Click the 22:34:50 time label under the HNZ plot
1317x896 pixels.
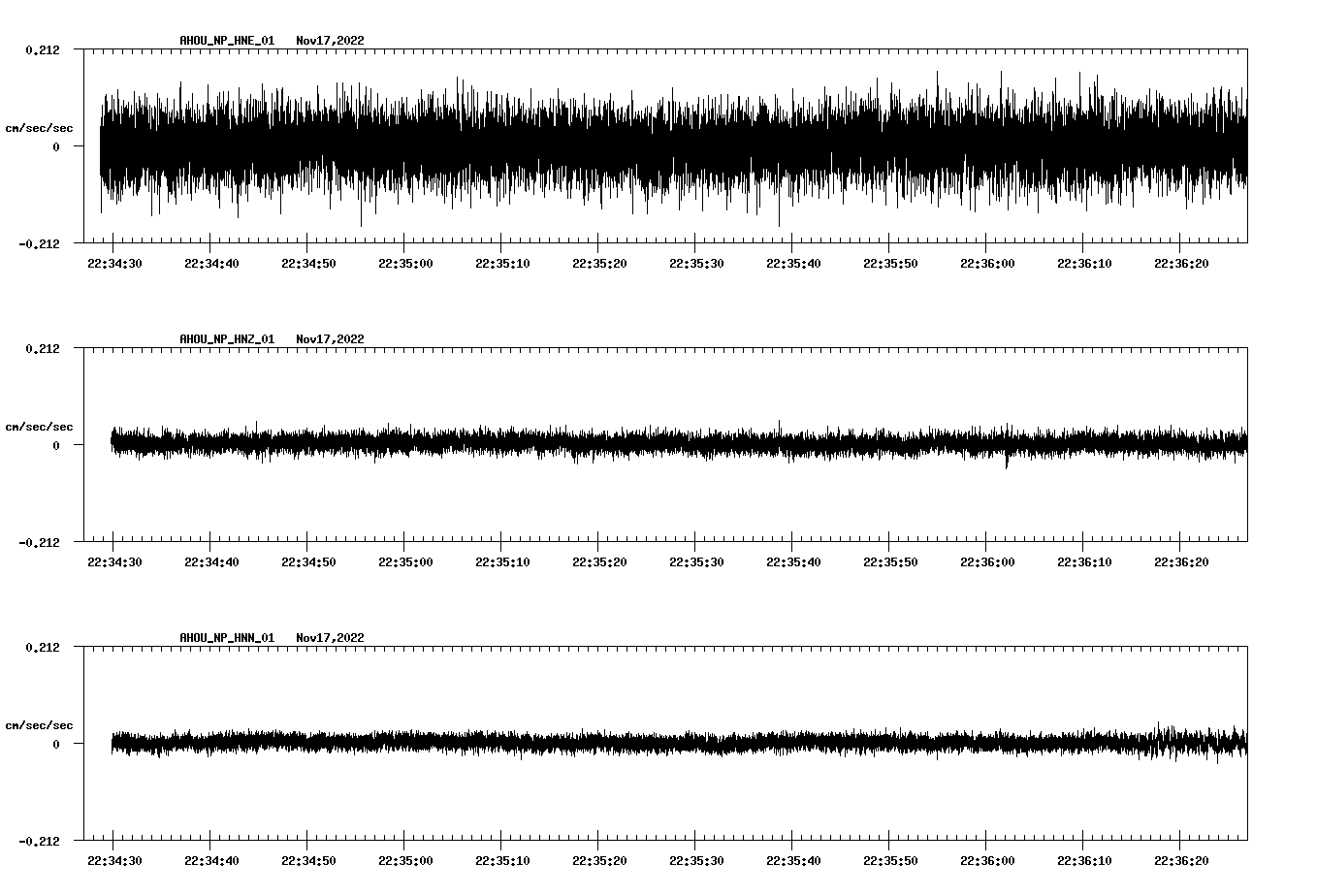(x=308, y=562)
